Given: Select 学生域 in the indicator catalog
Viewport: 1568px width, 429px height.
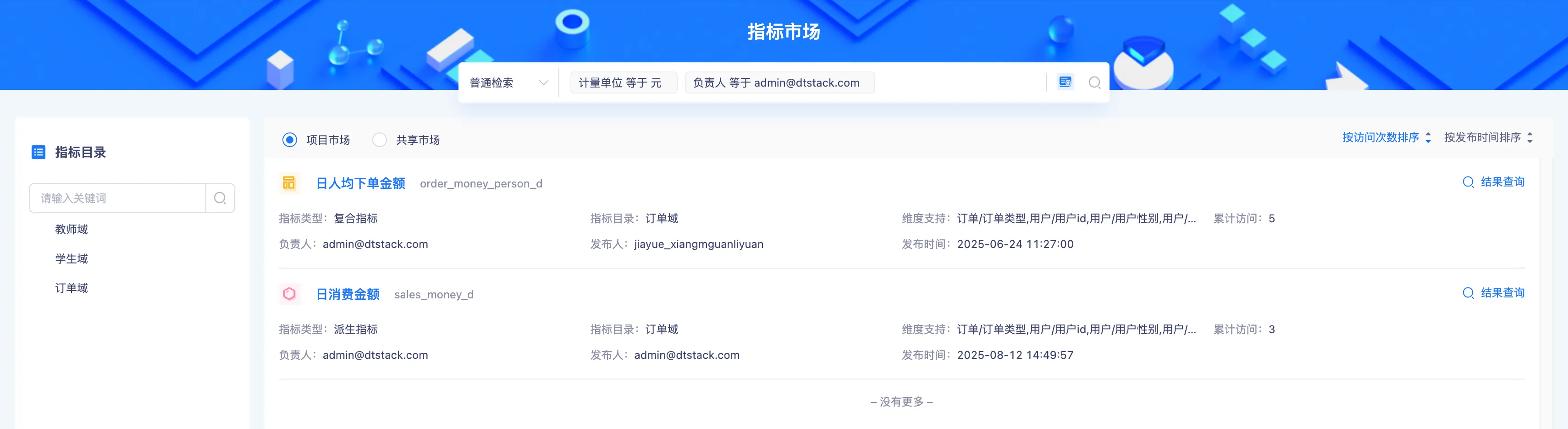Looking at the screenshot, I should 71,258.
